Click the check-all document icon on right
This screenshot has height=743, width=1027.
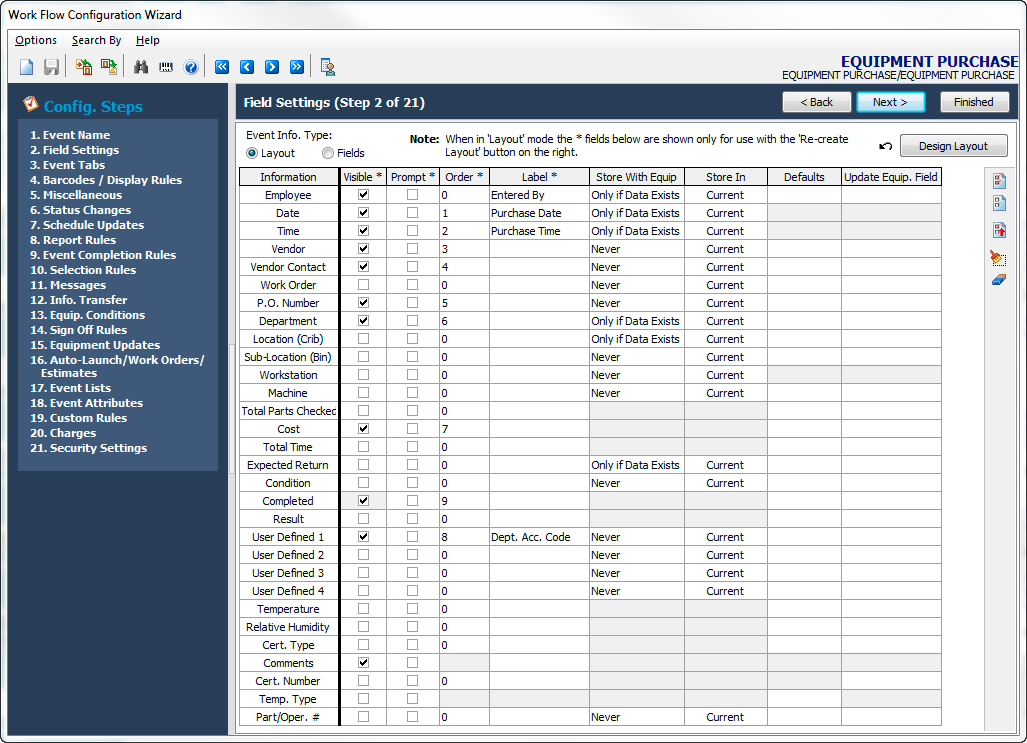(999, 180)
